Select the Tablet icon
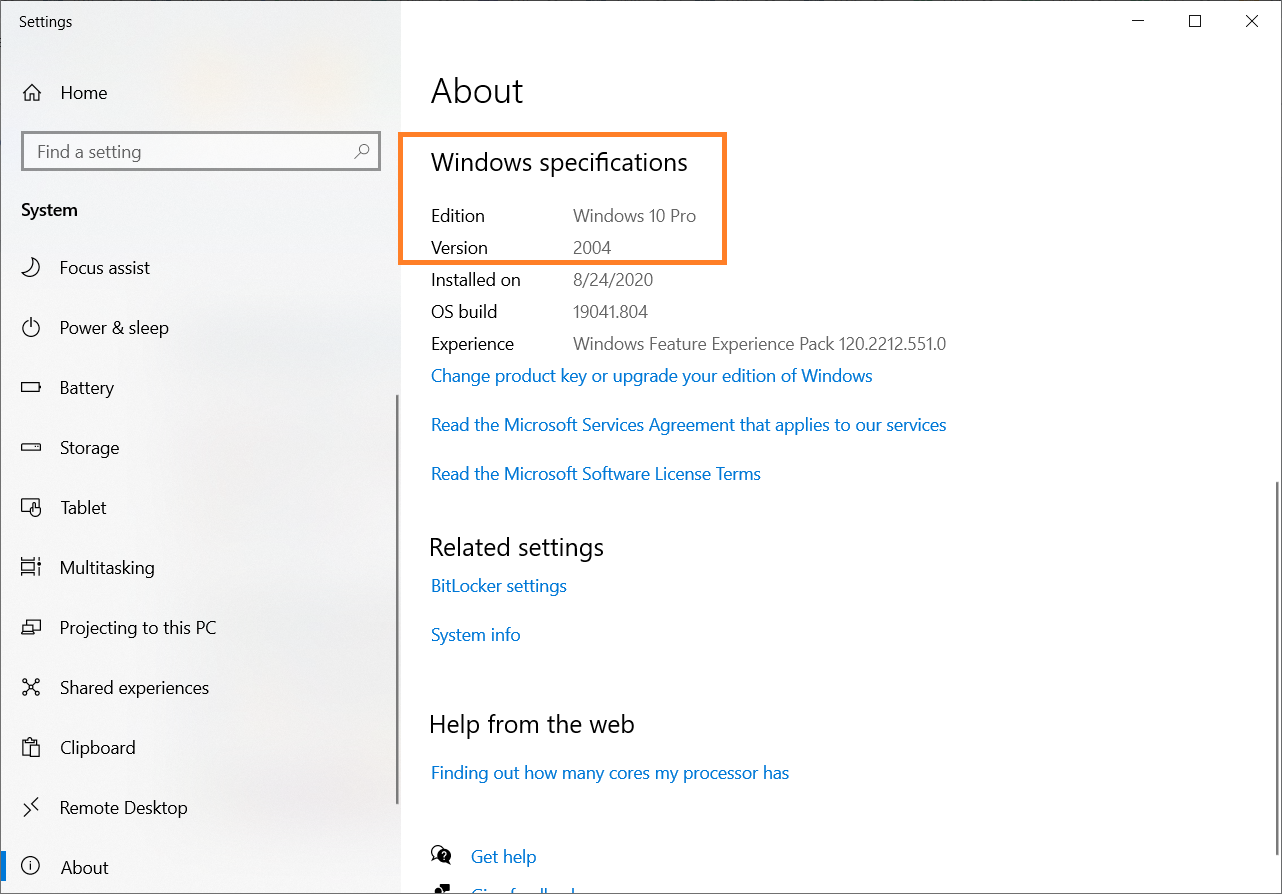The image size is (1282, 894). 32,508
